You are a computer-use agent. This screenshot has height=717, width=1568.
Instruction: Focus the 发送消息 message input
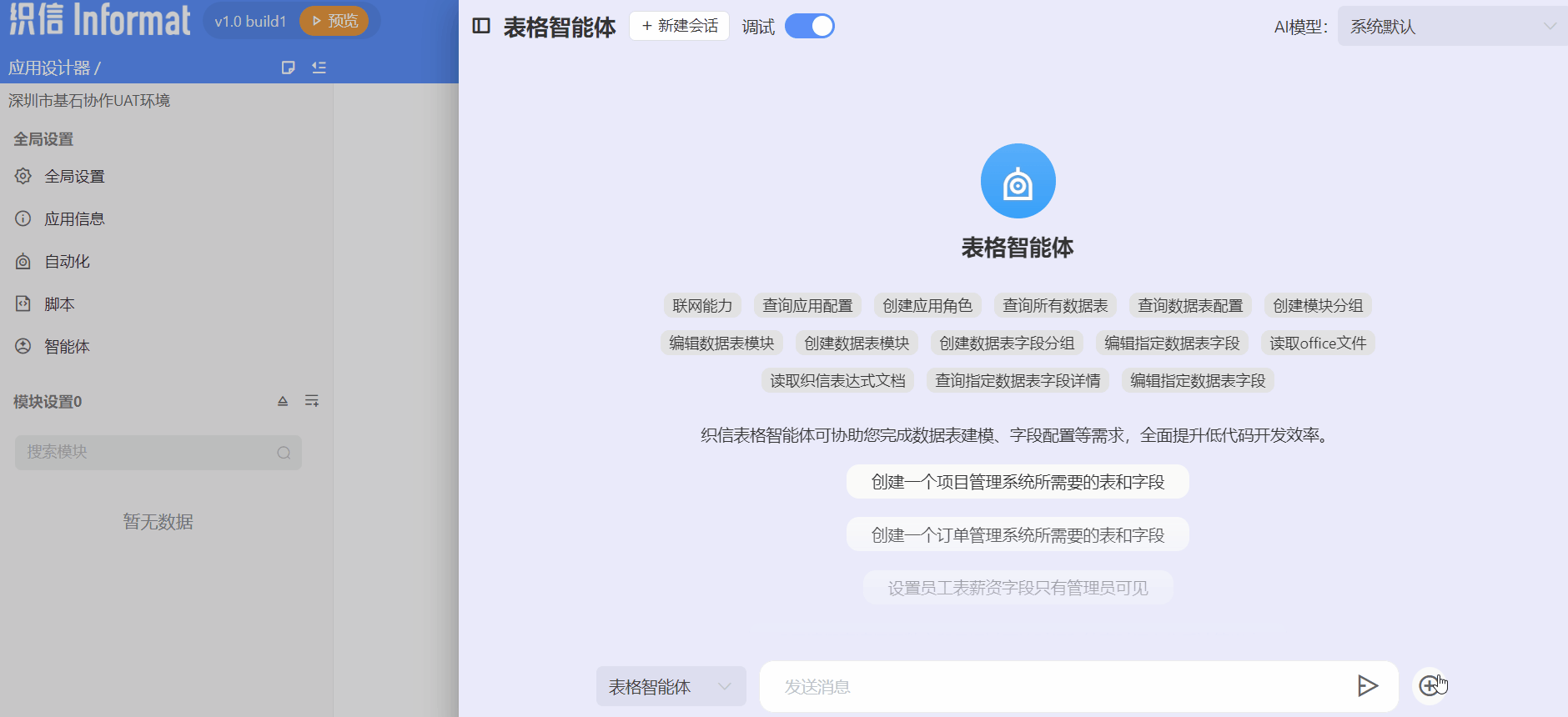[1059, 686]
